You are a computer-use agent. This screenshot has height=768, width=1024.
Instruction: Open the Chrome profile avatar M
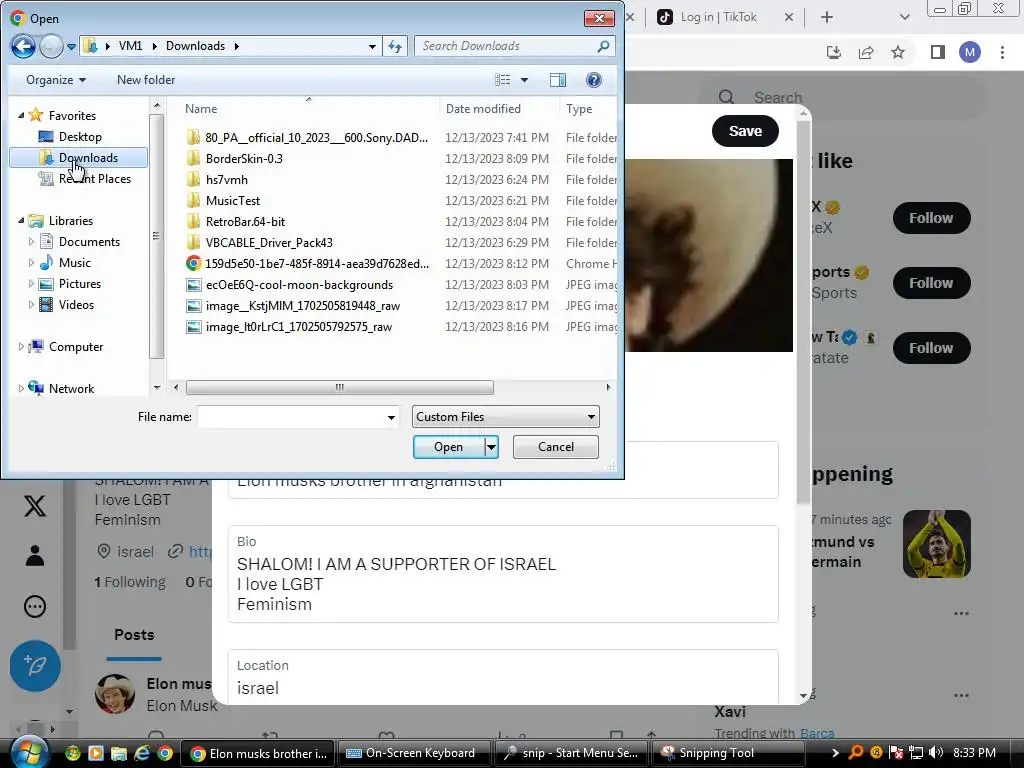(969, 52)
